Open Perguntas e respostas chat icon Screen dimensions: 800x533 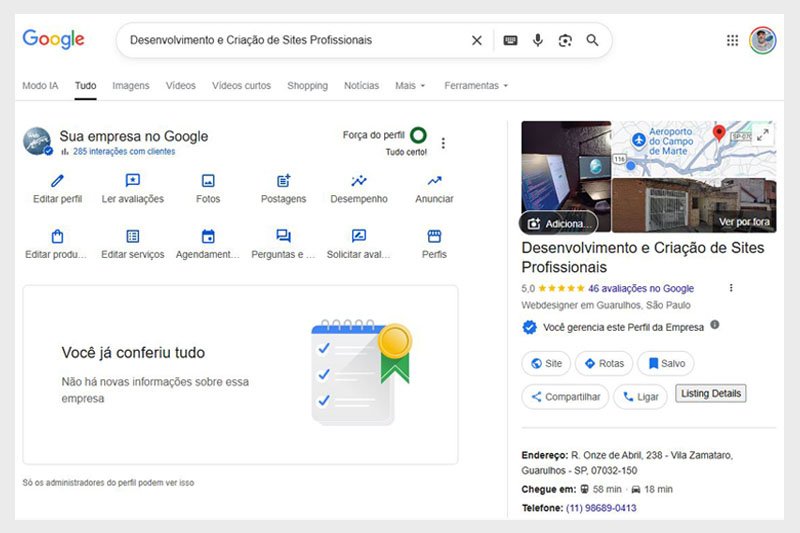click(284, 236)
